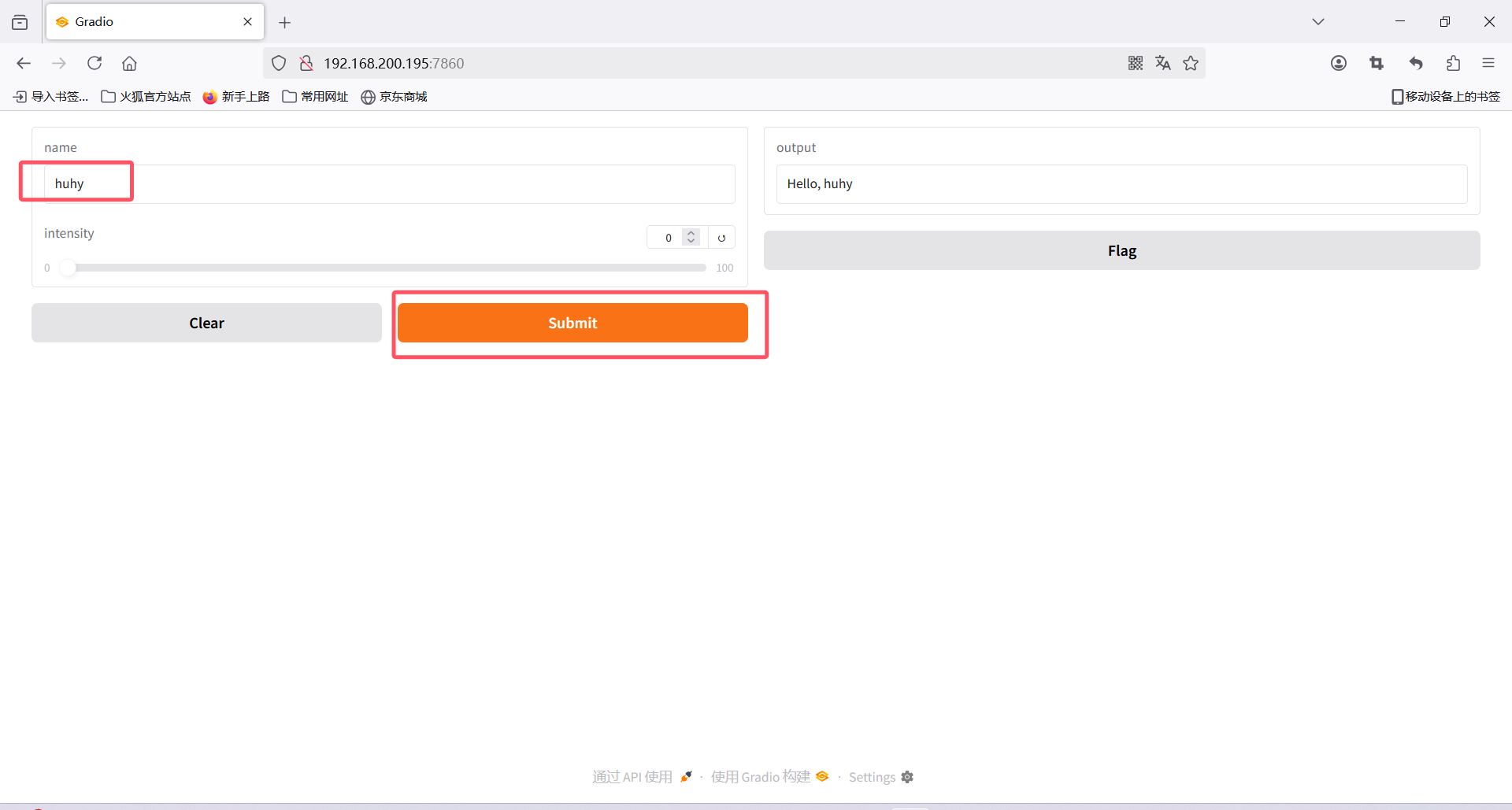Open the list all tabs dropdown
1512x810 pixels.
[1318, 21]
